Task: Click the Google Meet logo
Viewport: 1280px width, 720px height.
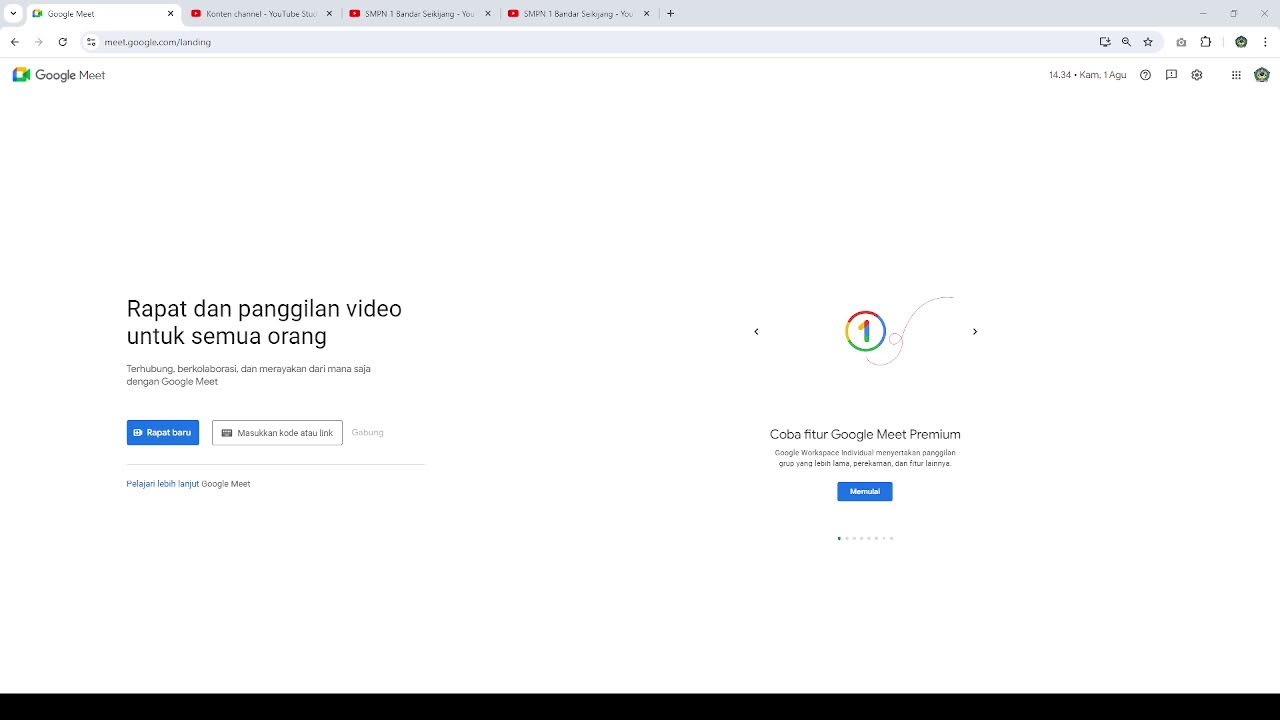Action: click(x=58, y=75)
